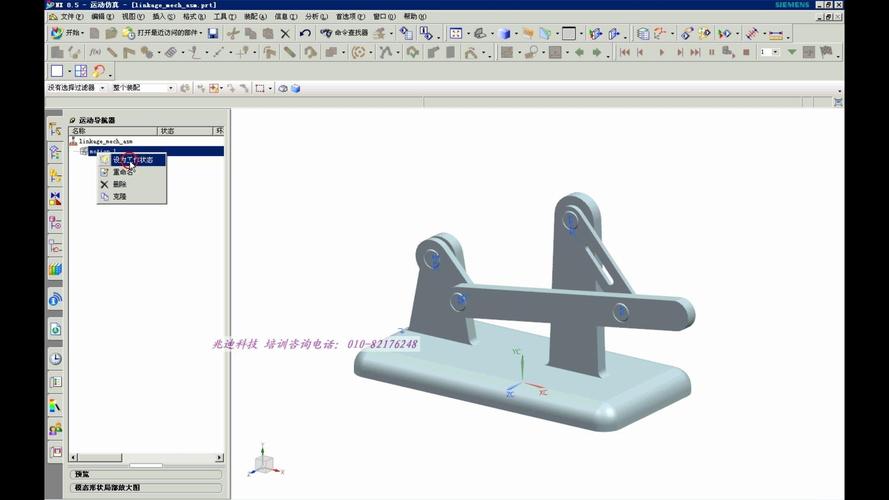The width and height of the screenshot is (889, 500).
Task: Click the animation Play button
Action: tap(660, 52)
